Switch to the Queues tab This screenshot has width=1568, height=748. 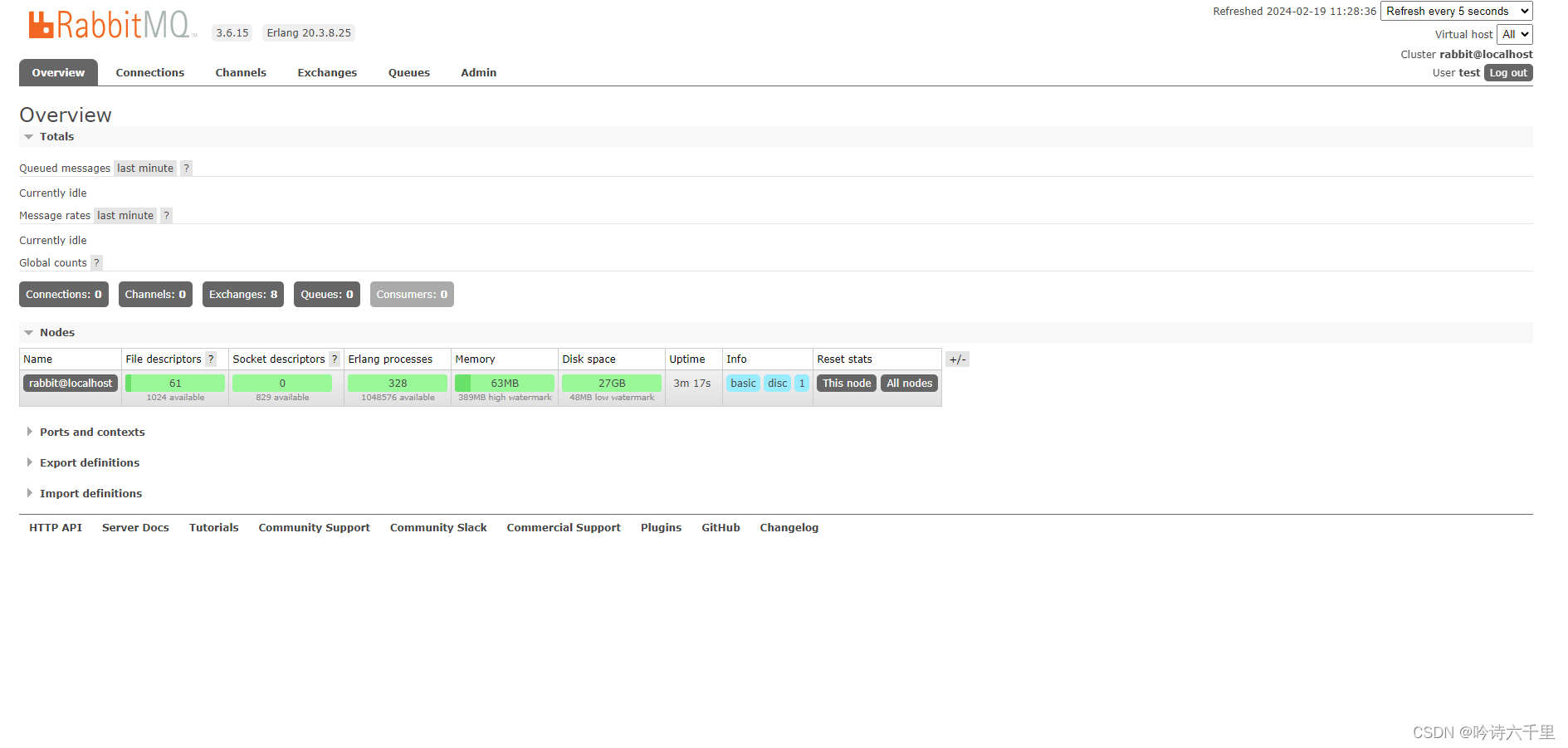click(x=409, y=72)
